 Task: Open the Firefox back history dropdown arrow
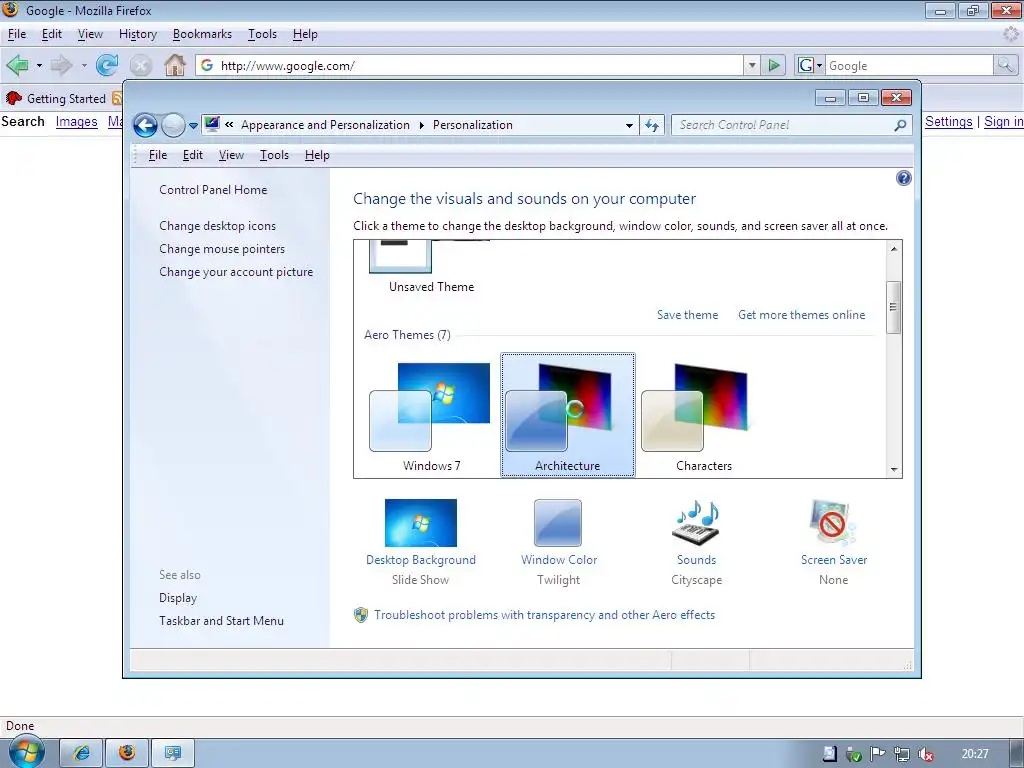coord(39,65)
